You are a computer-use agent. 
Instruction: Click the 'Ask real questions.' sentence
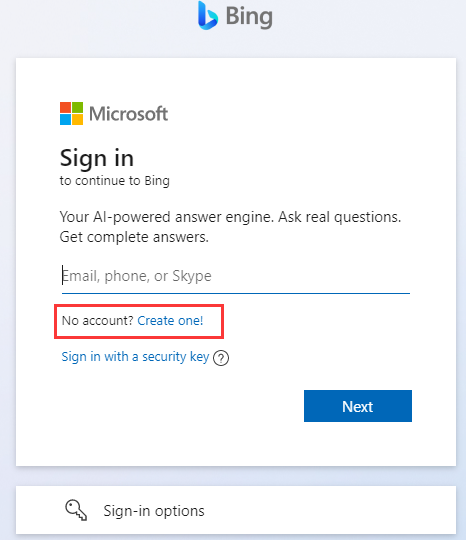(340, 217)
